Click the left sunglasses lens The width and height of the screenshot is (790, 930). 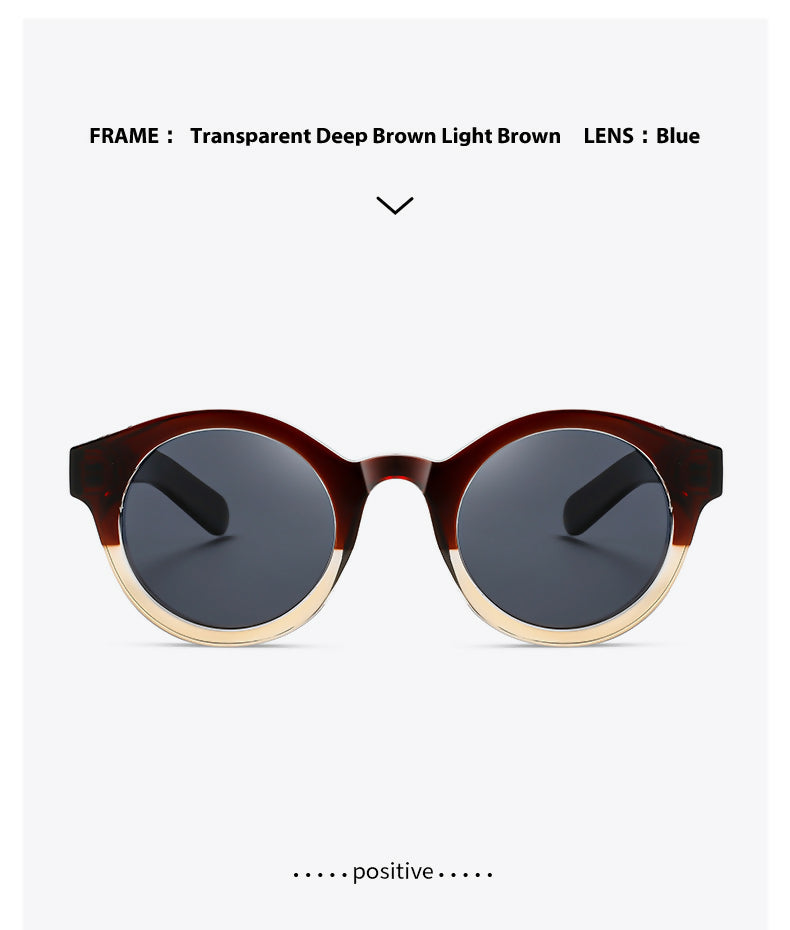coord(227,528)
